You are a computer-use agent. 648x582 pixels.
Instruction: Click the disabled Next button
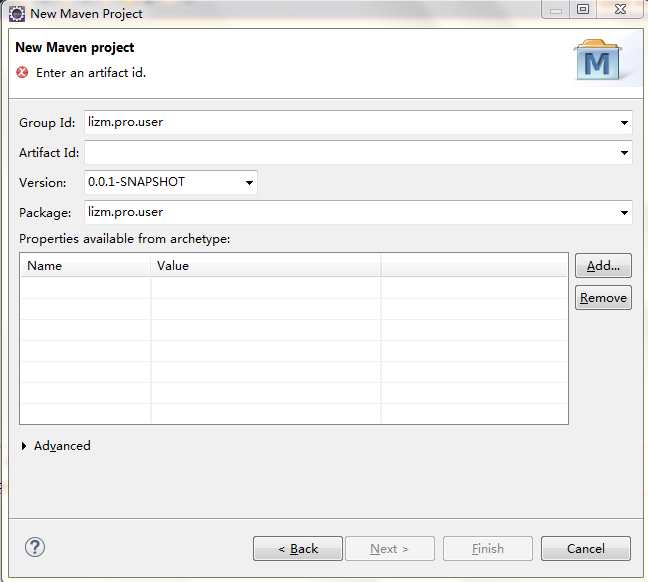(x=390, y=549)
